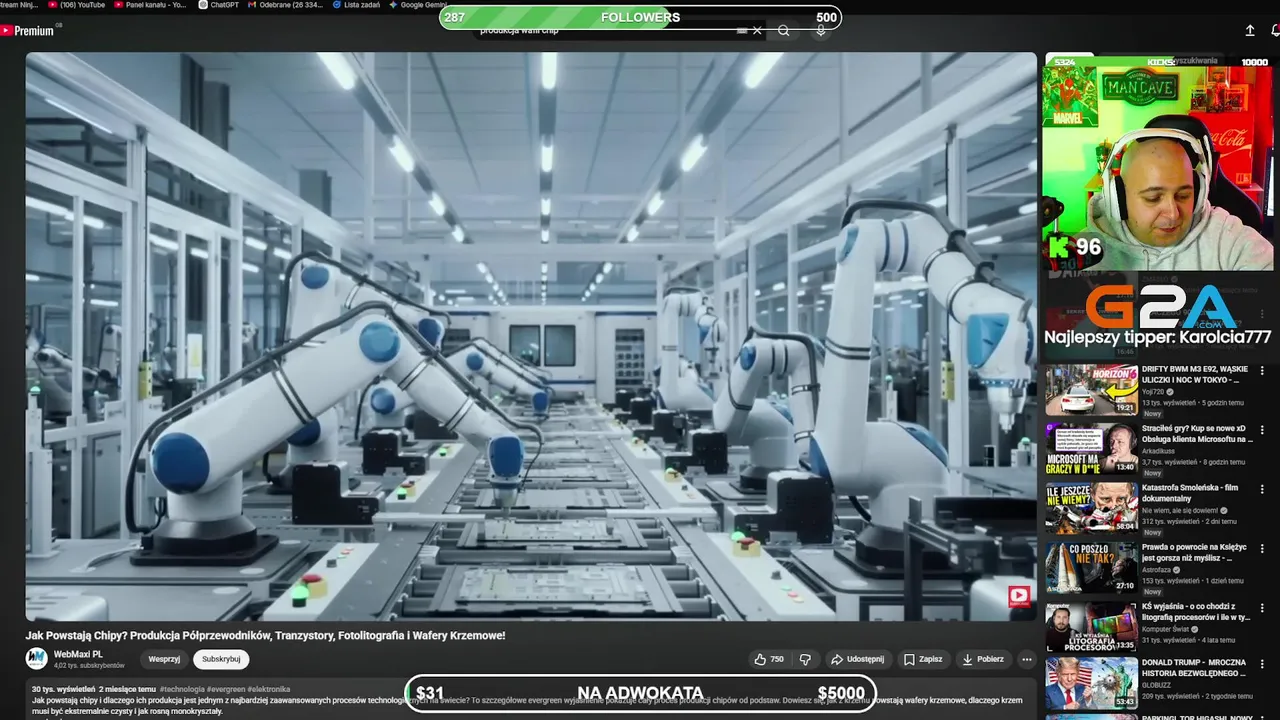Open Straciłeś gry? video thumbnail
Viewport: 1280px width, 720px height.
[x=1091, y=449]
